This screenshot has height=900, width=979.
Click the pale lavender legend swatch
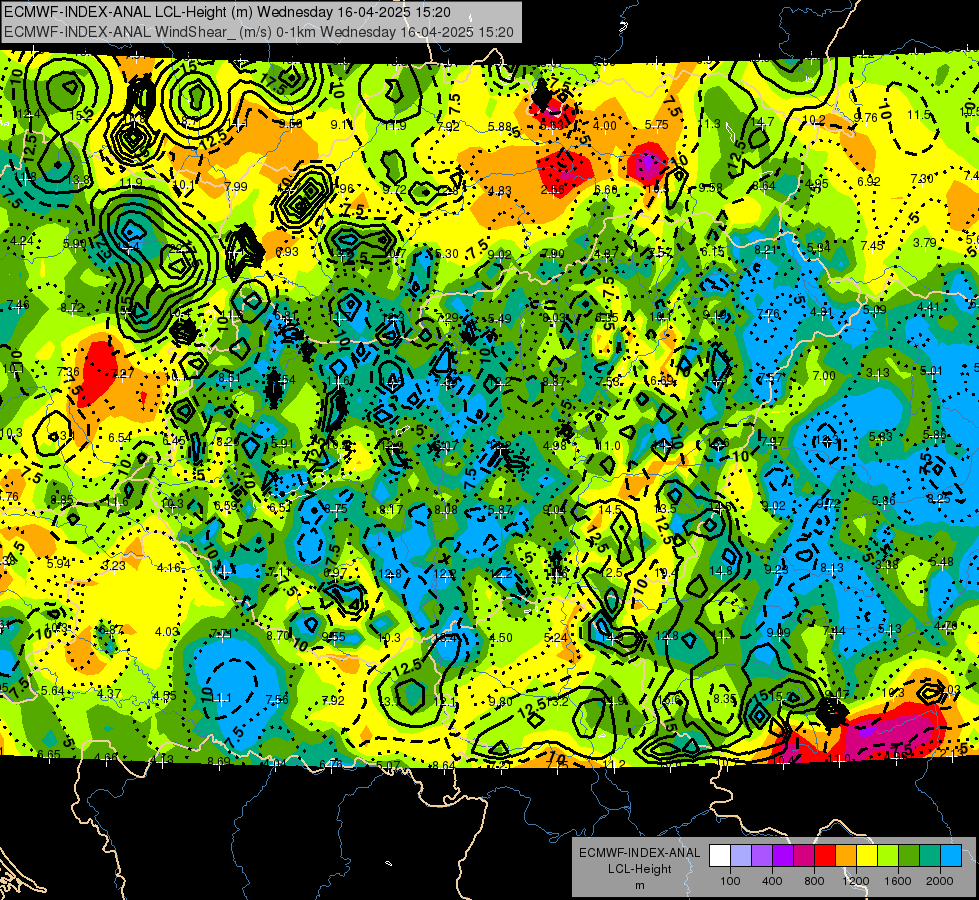[741, 856]
